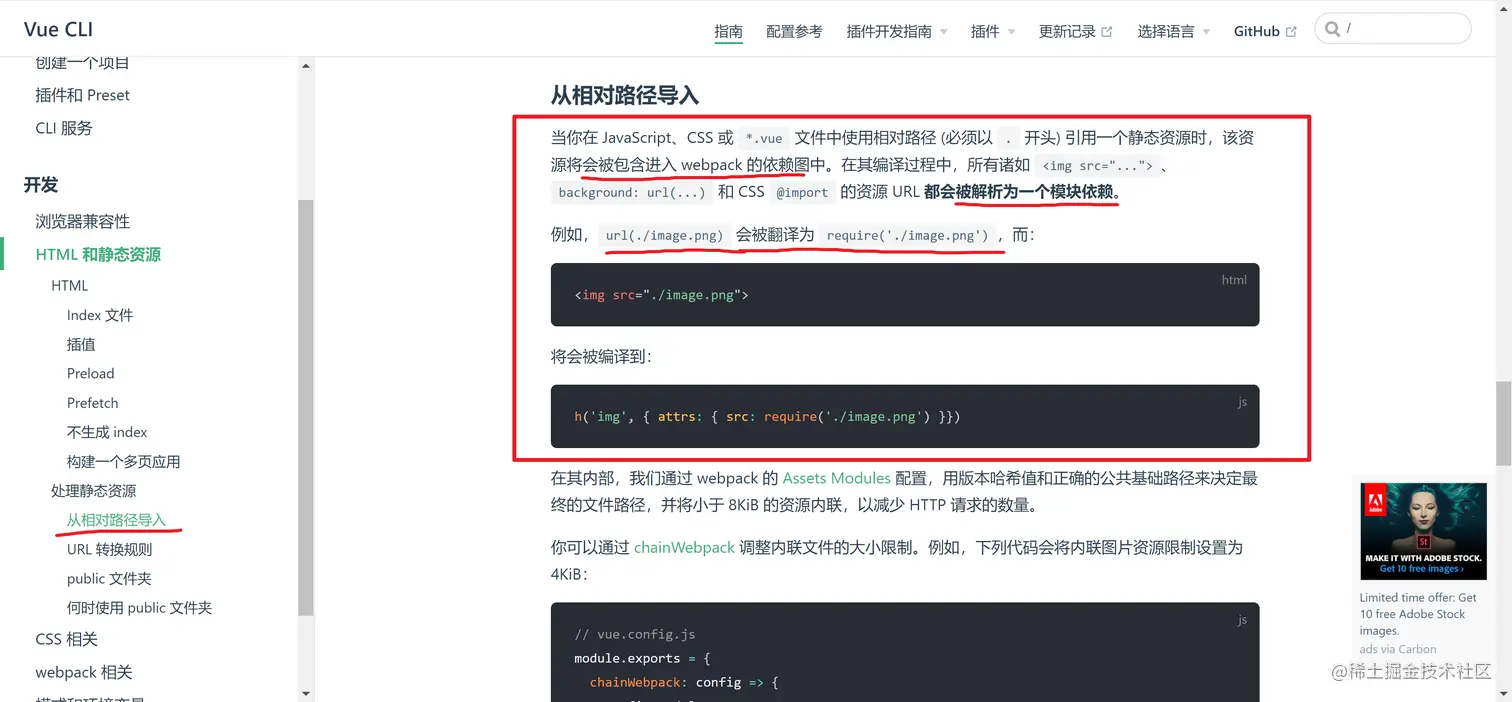Click the @import inline code
The image size is (1512, 702).
(x=802, y=193)
